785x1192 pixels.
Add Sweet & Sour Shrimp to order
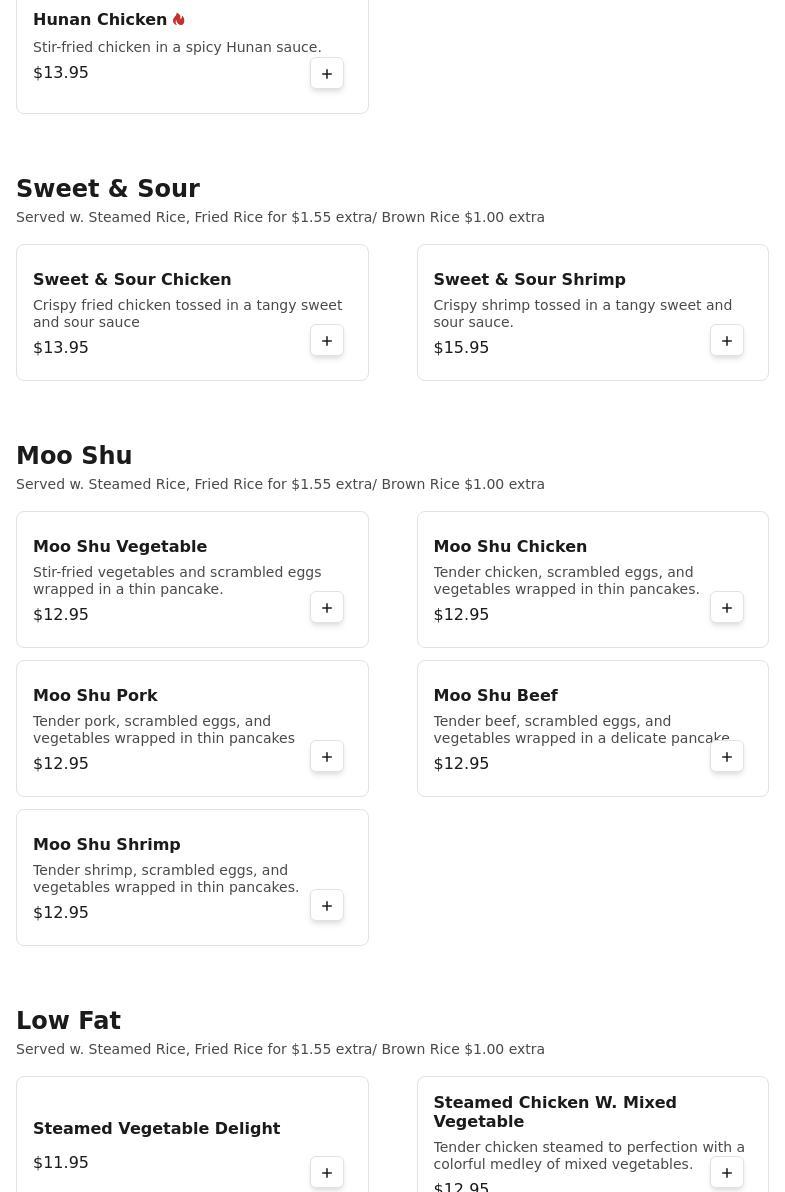727,341
